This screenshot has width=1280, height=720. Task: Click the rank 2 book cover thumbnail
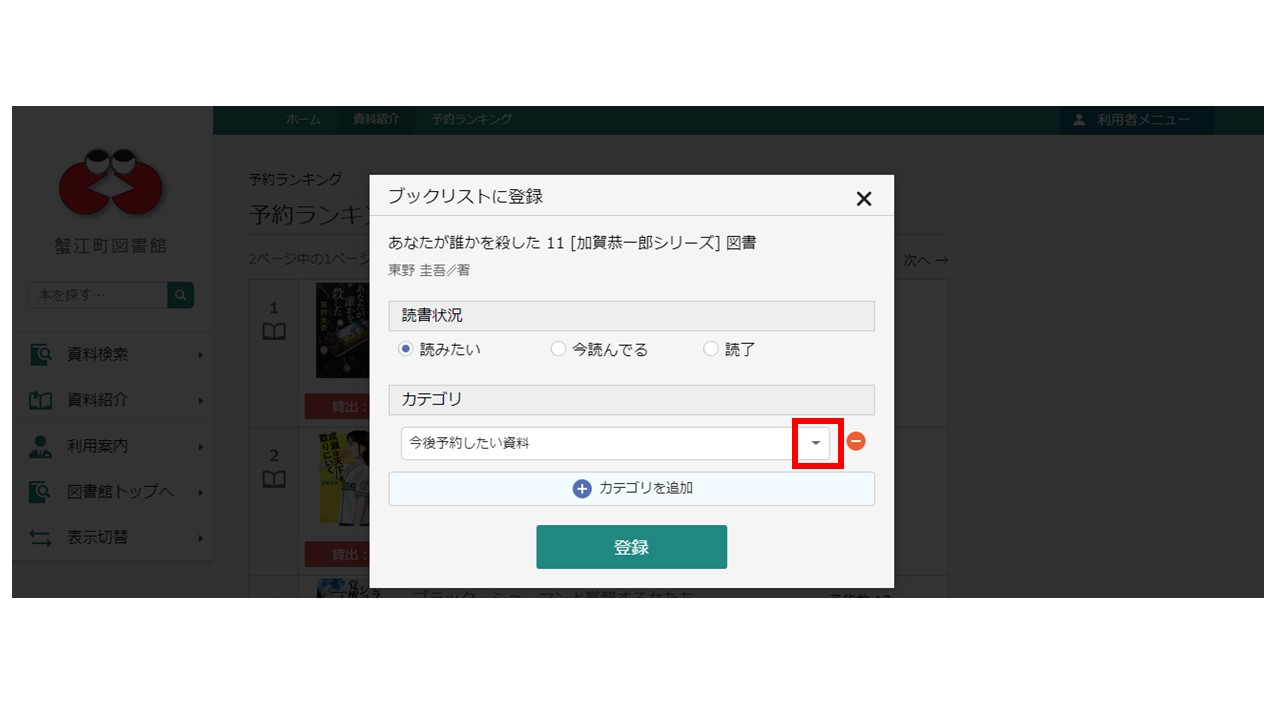pos(343,478)
